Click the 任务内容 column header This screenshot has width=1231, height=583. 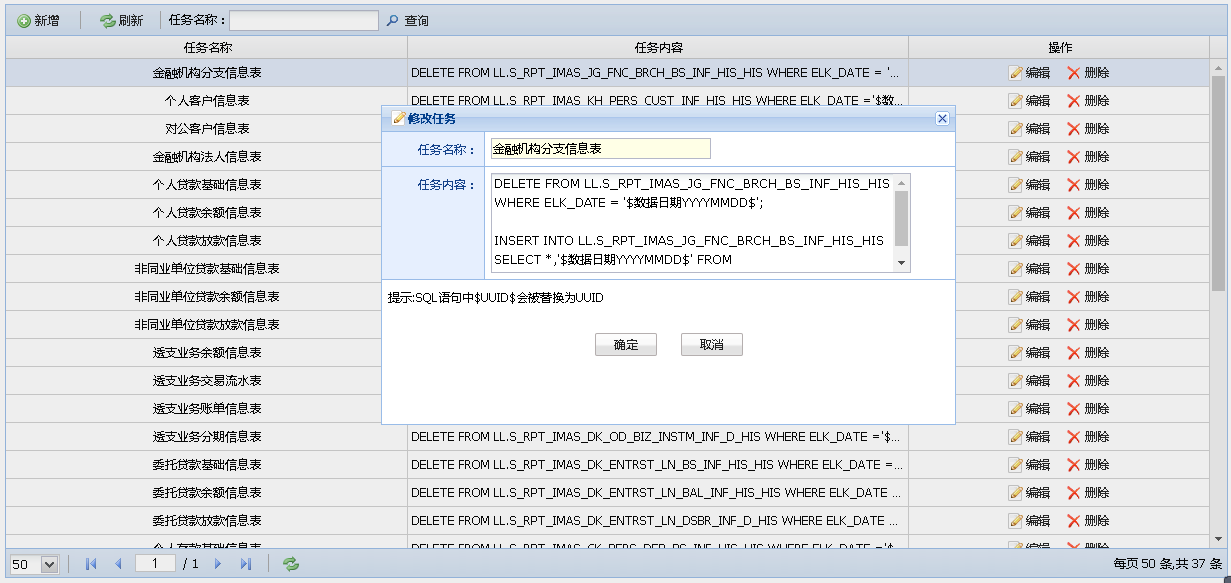[658, 48]
